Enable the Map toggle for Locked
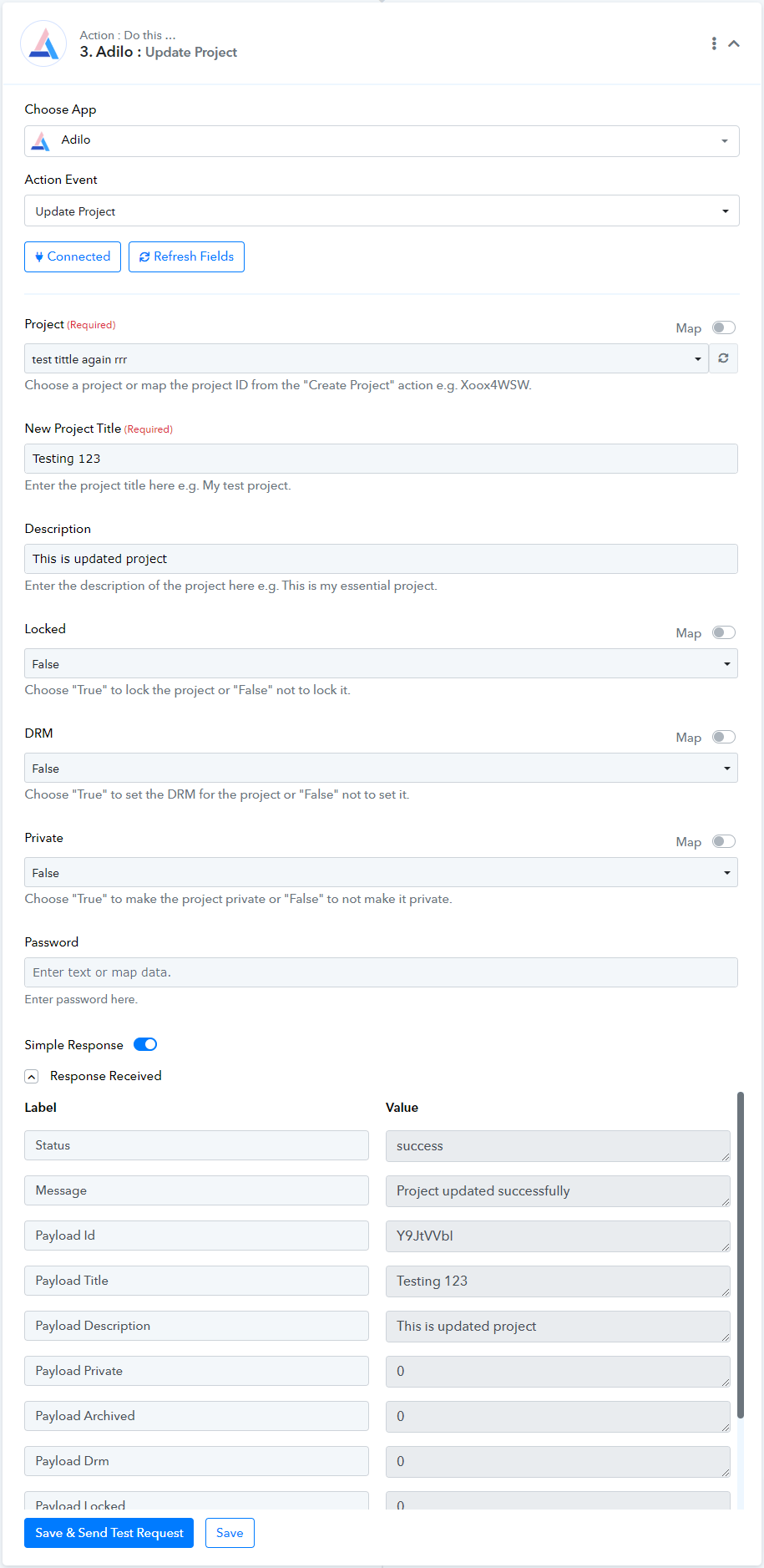This screenshot has height=1568, width=764. coord(724,632)
